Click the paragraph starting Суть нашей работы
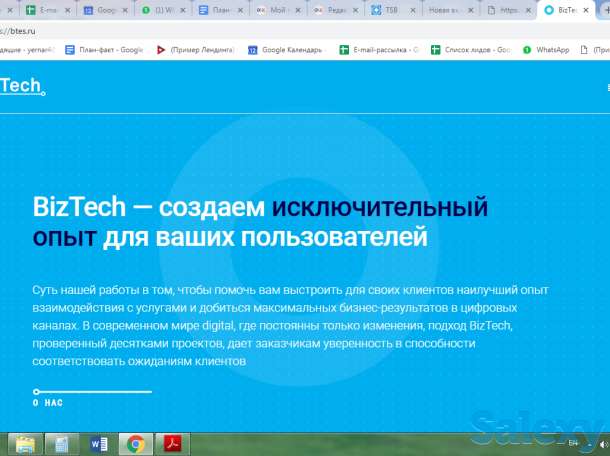The width and height of the screenshot is (610, 456). [290, 326]
